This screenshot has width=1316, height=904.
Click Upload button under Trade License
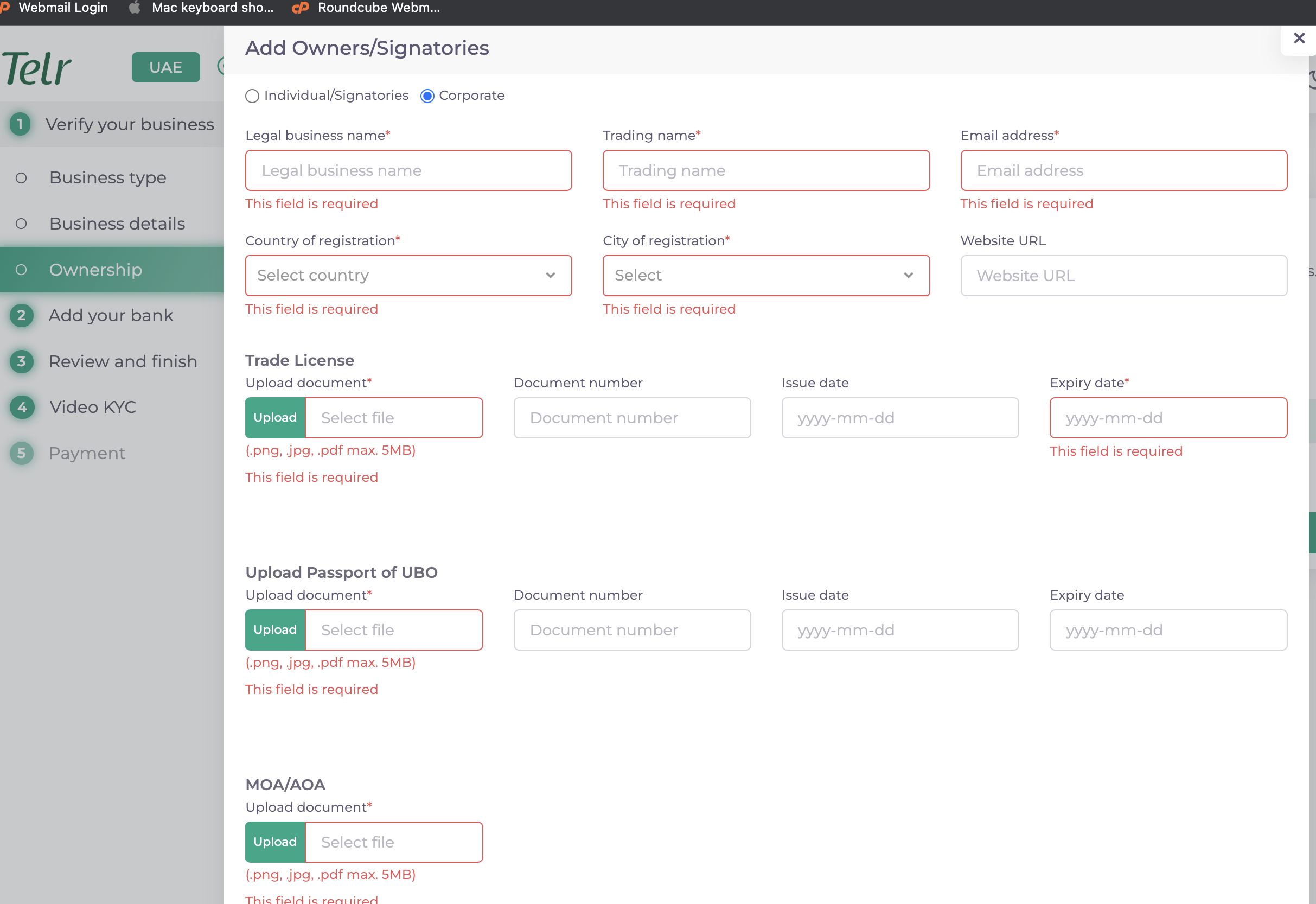click(x=275, y=418)
